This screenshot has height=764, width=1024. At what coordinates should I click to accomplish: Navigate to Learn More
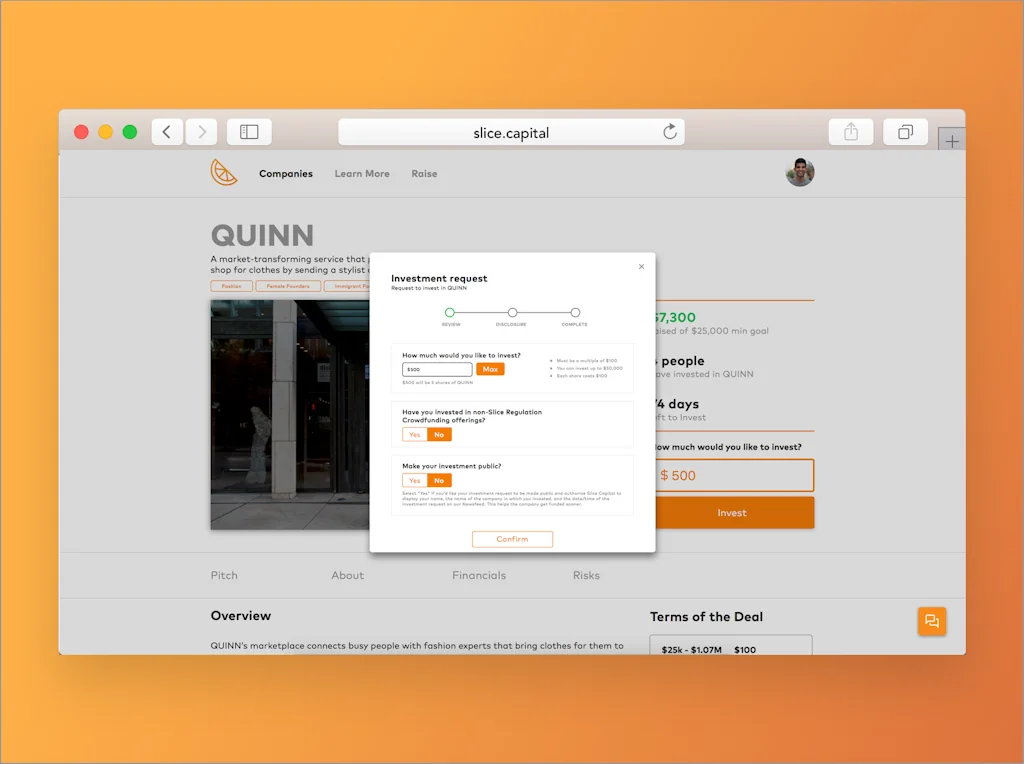click(x=362, y=173)
